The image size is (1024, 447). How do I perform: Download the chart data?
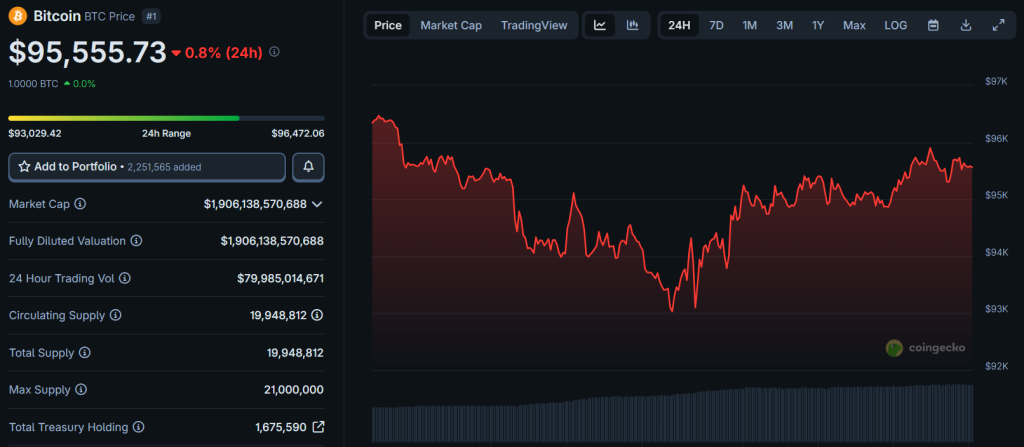click(x=965, y=25)
